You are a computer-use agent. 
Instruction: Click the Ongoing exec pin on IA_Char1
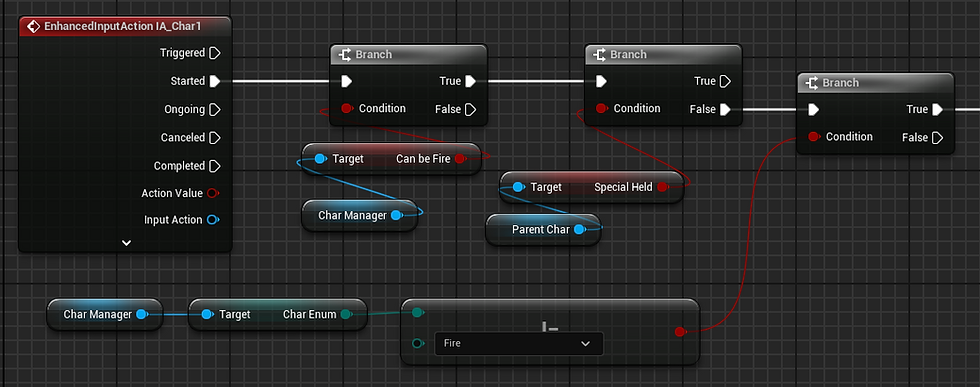pos(214,109)
